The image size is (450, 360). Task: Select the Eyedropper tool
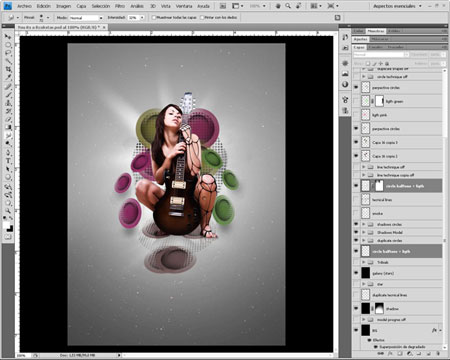click(x=8, y=78)
